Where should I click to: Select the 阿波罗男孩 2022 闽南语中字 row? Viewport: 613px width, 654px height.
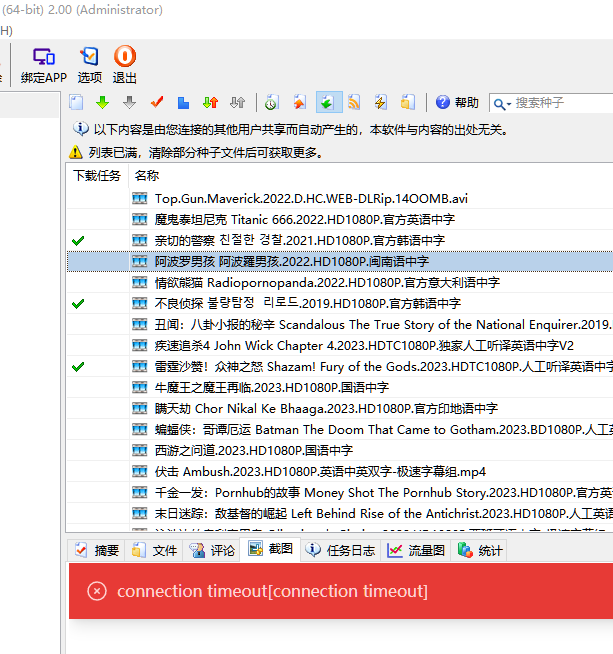coord(339,262)
